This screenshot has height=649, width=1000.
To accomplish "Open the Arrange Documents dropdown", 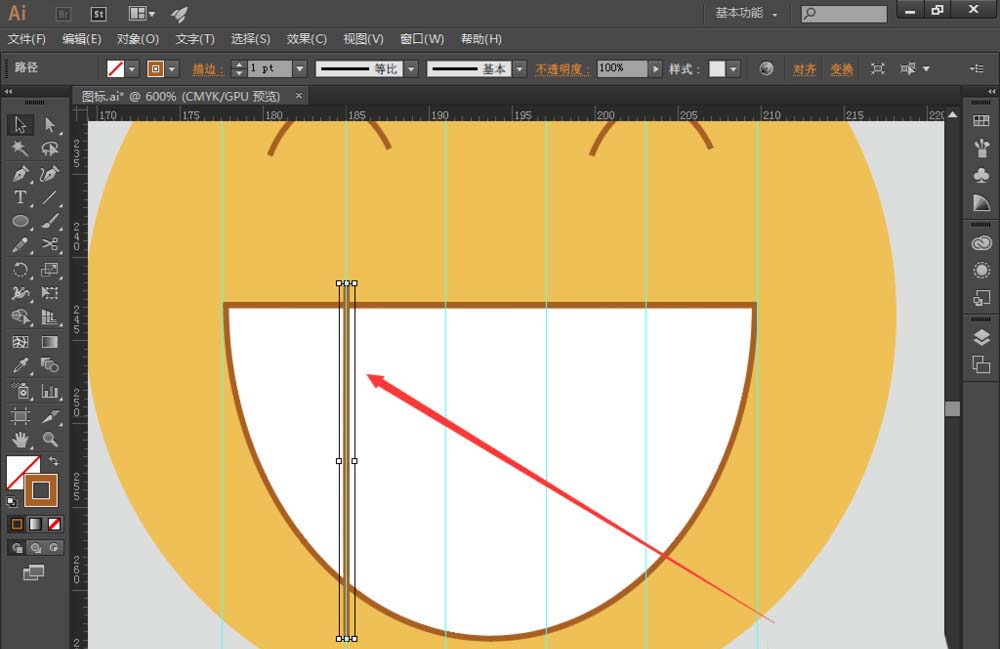I will [142, 13].
